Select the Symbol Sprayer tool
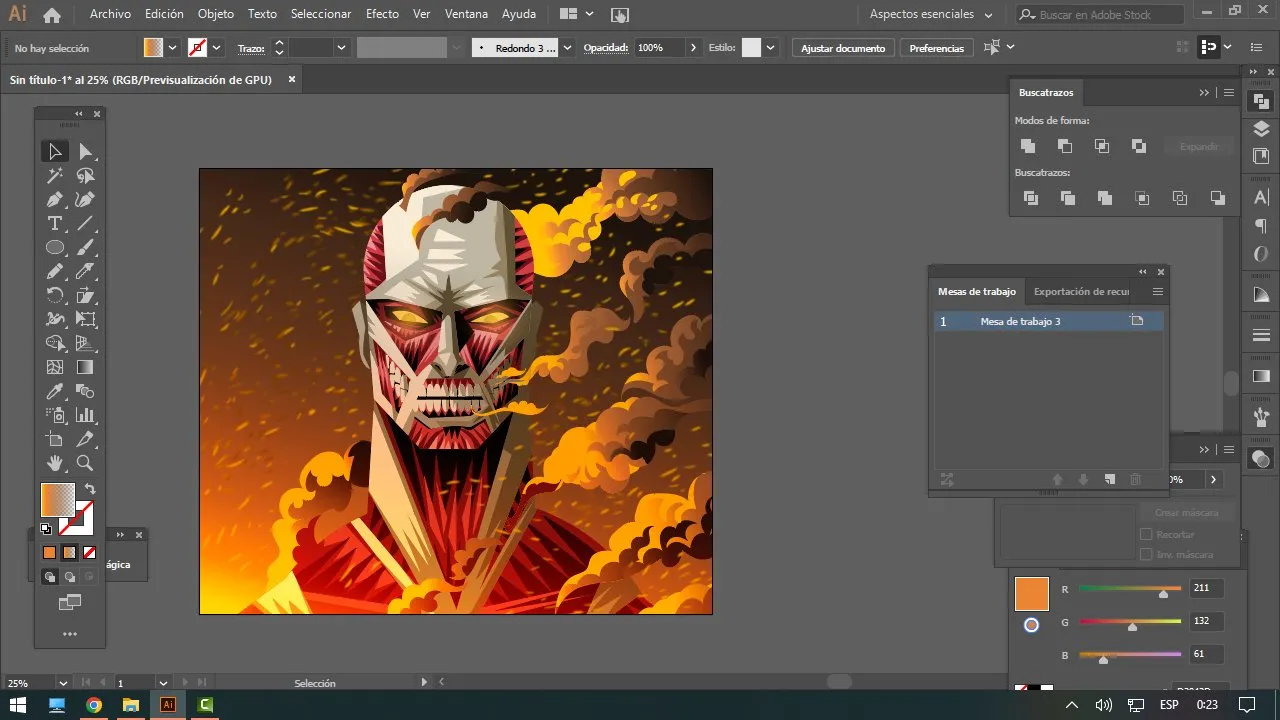 coord(55,416)
